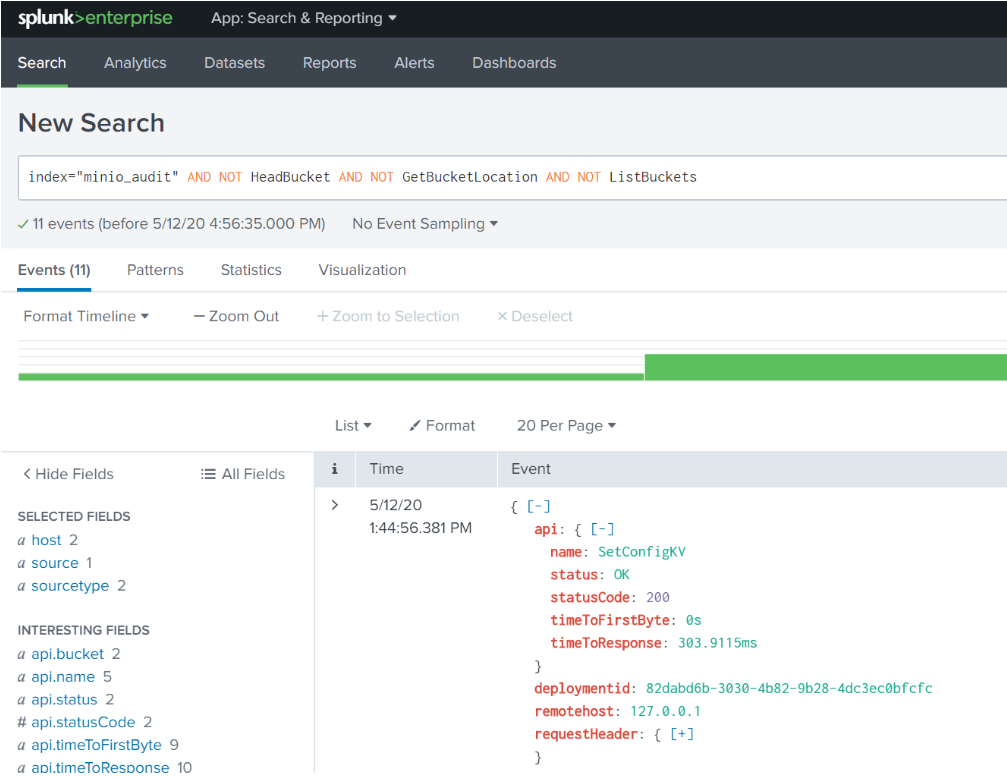This screenshot has height=779, width=1007.
Task: Expand the requestHeader JSON object
Action: [x=682, y=734]
